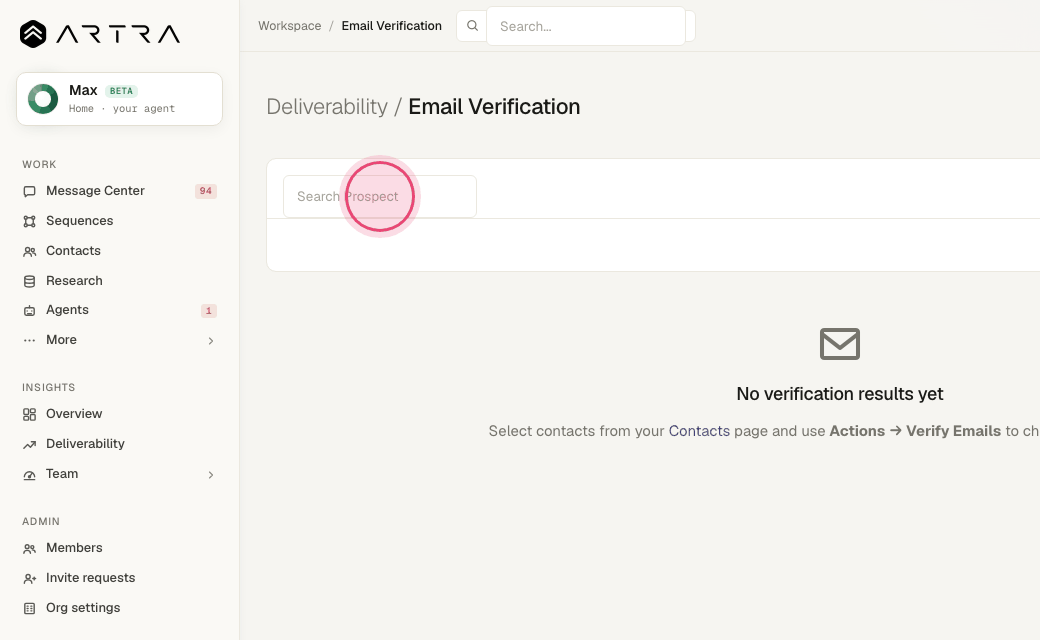The width and height of the screenshot is (1040, 640).
Task: Click the 94 badge on Message Center
Action: [x=206, y=191]
